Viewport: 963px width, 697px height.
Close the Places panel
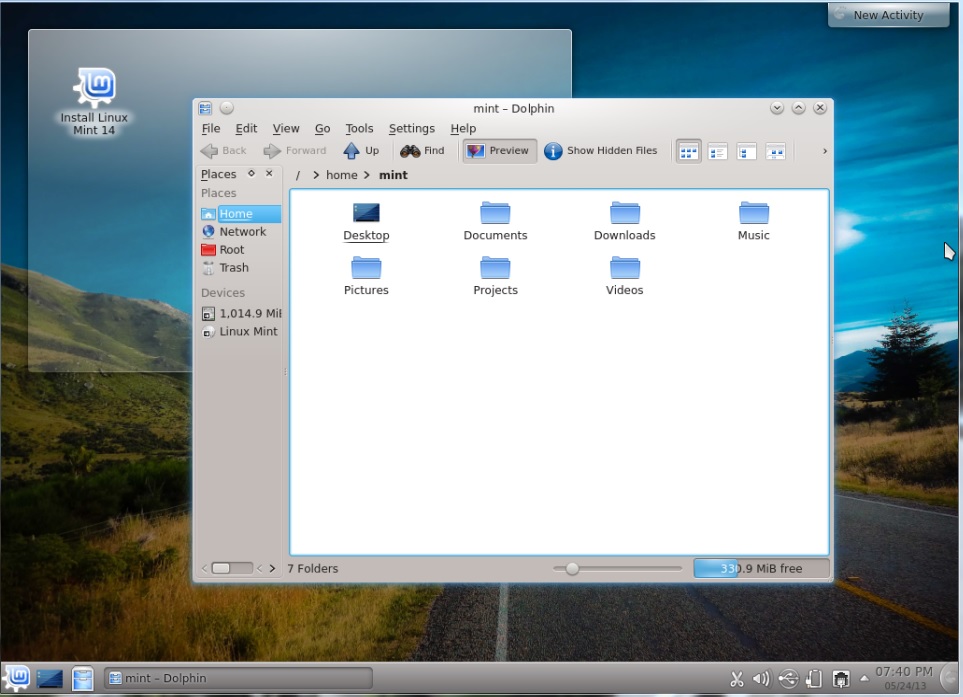tap(269, 174)
